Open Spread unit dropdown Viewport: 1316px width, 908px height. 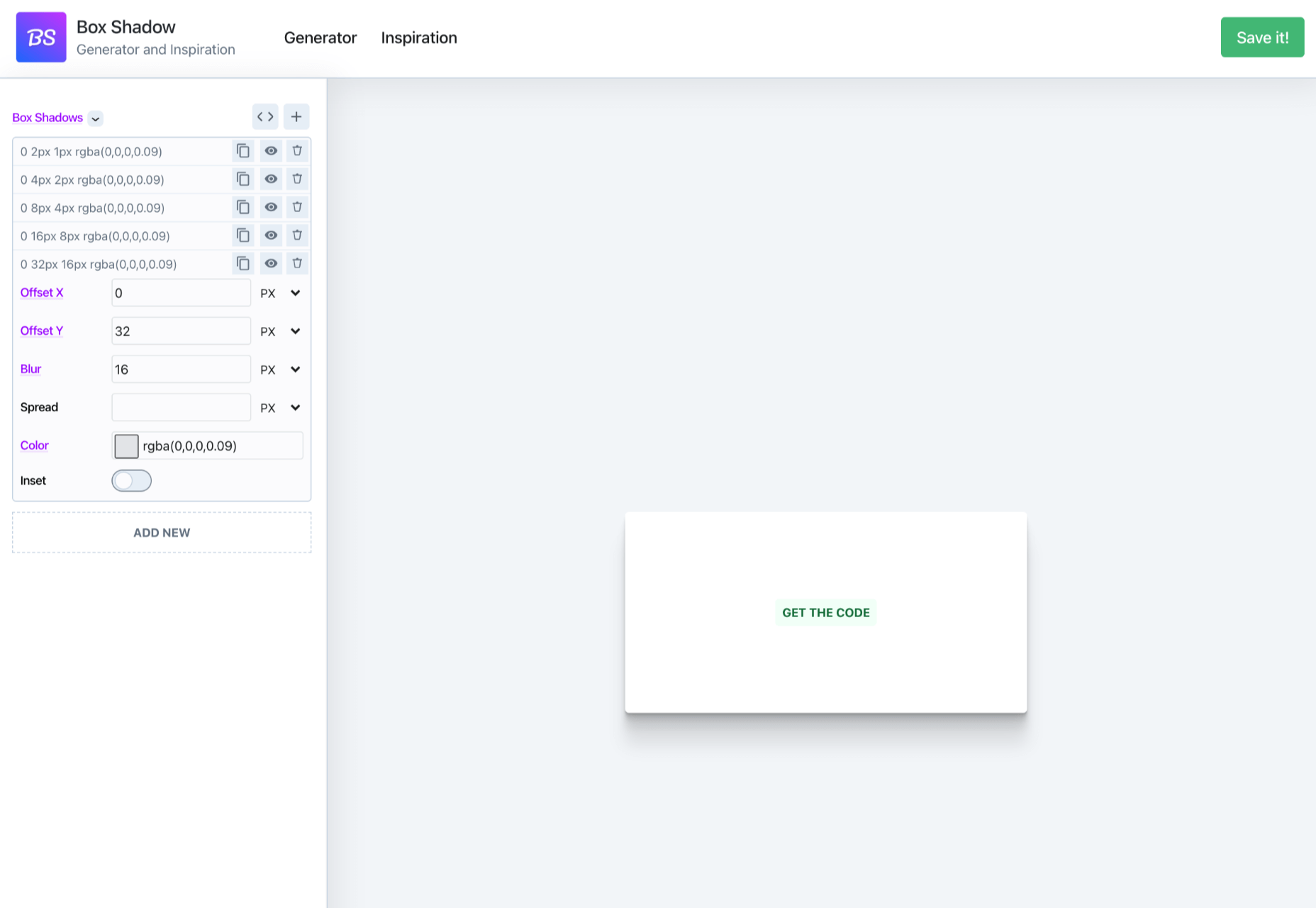(281, 408)
